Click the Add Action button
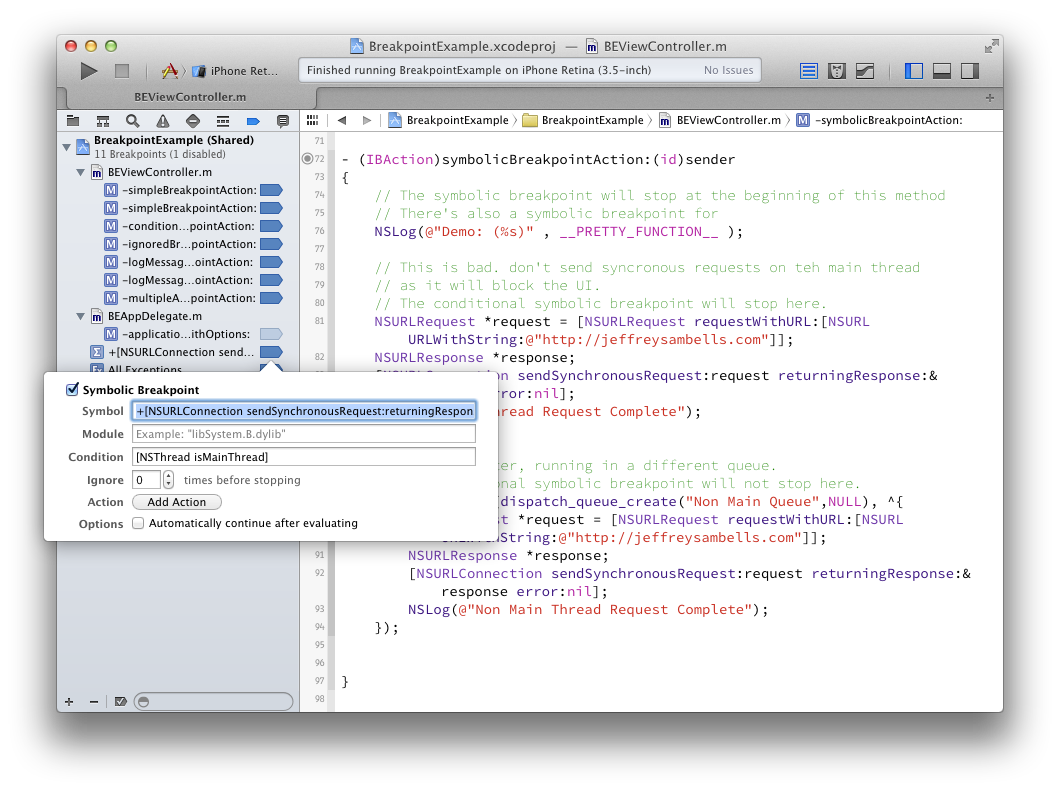The height and width of the screenshot is (791, 1060). pyautogui.click(x=177, y=501)
